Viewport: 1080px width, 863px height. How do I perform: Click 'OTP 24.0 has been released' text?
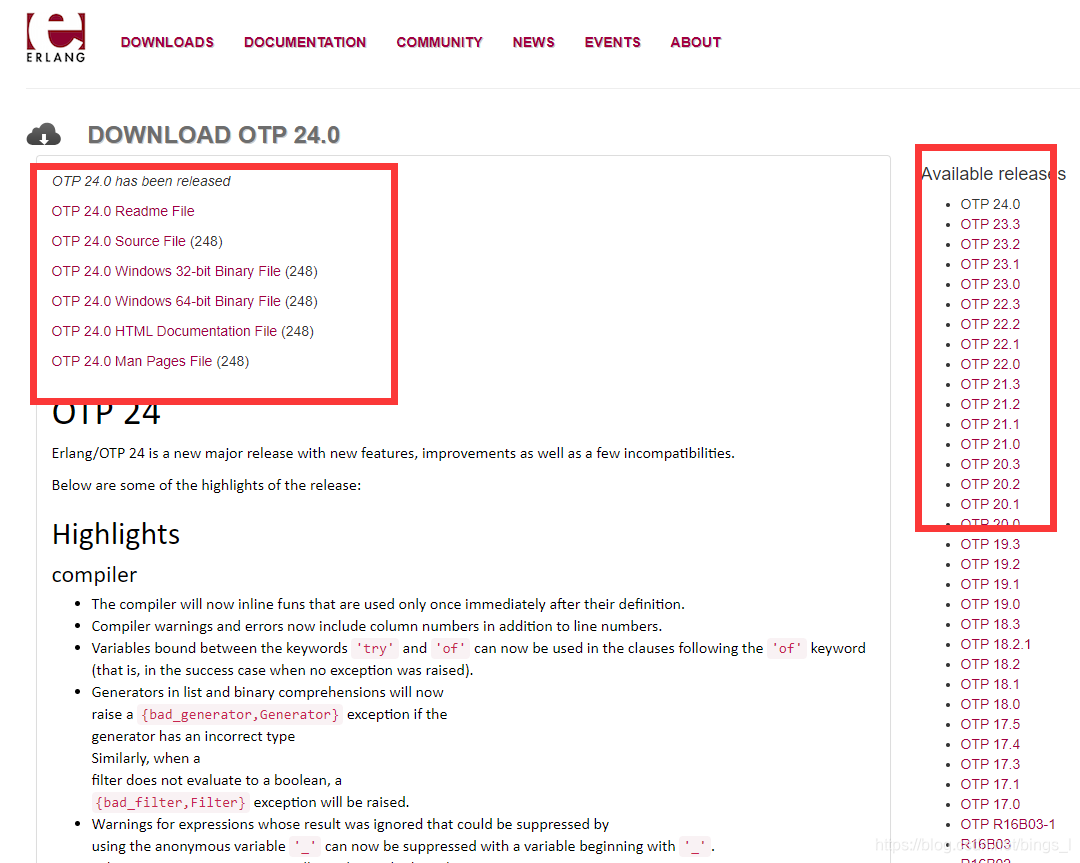click(141, 181)
